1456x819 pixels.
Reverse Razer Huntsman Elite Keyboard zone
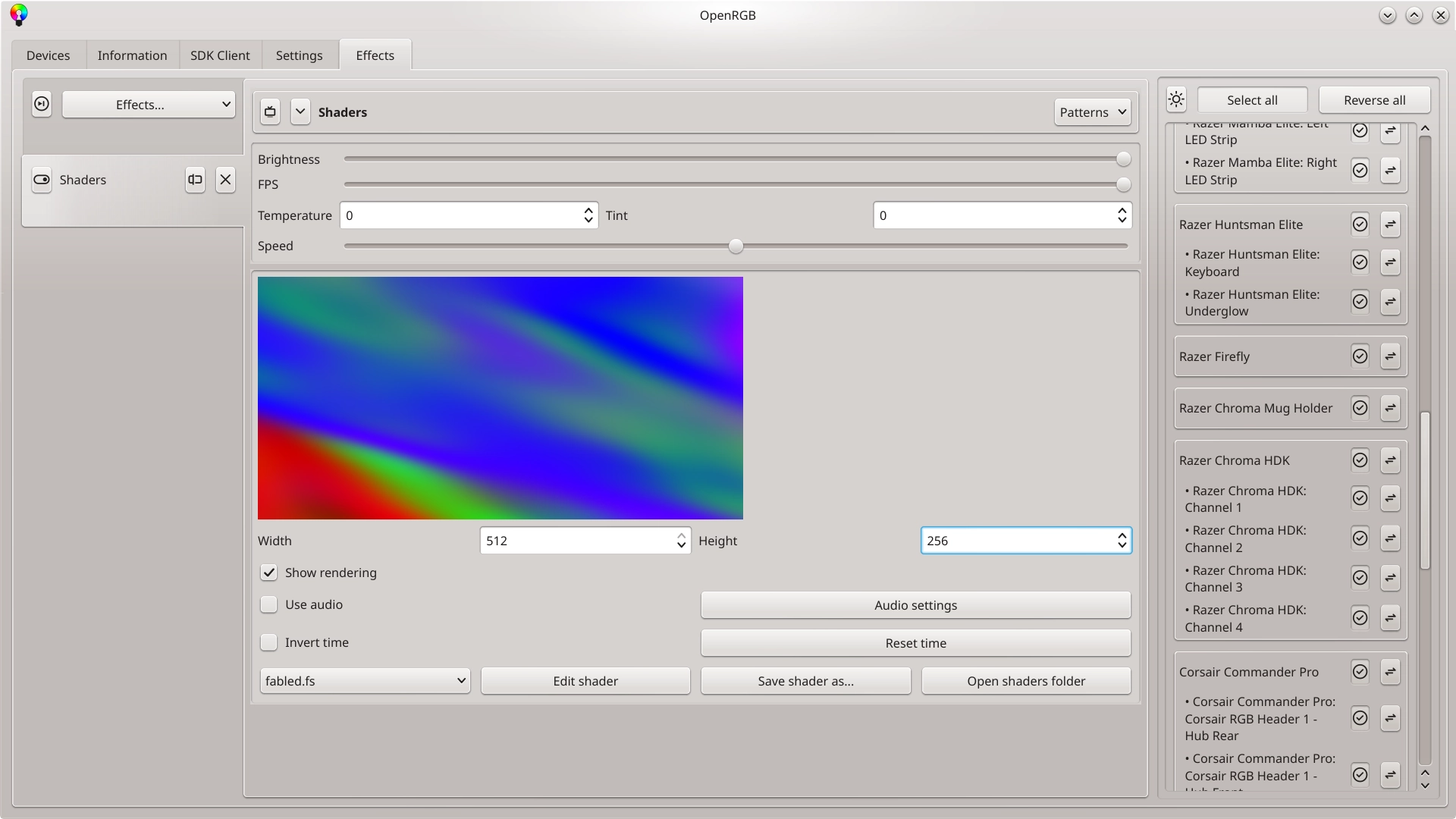click(x=1390, y=262)
